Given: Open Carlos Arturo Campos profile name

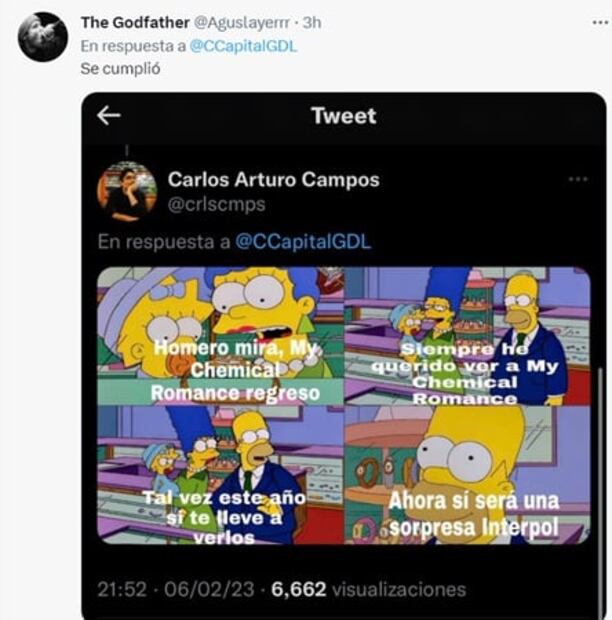Looking at the screenshot, I should pos(273,180).
